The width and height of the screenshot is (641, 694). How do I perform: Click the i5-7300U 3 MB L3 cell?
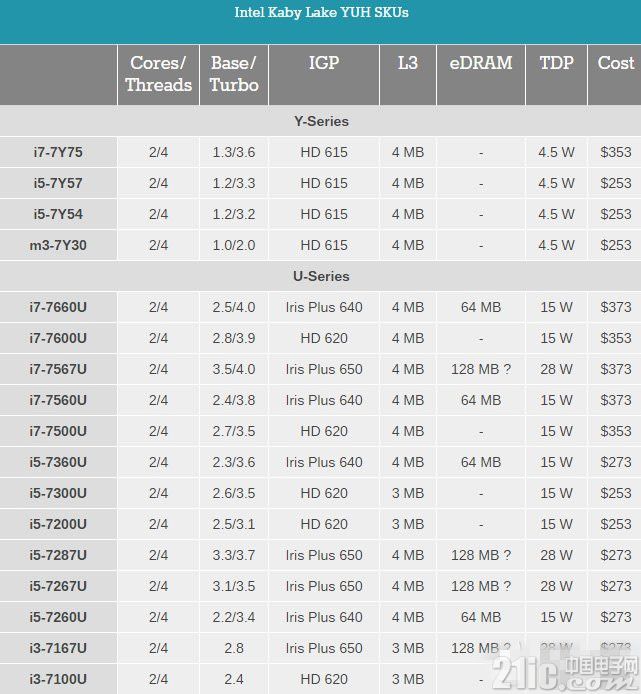click(408, 493)
